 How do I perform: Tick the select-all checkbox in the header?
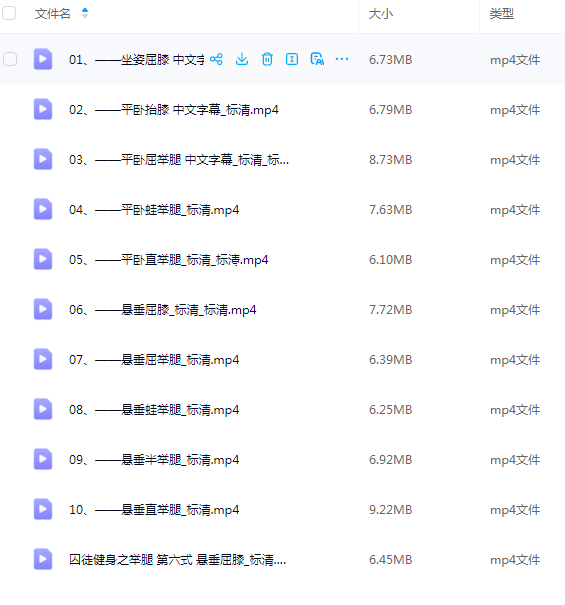click(x=9, y=13)
